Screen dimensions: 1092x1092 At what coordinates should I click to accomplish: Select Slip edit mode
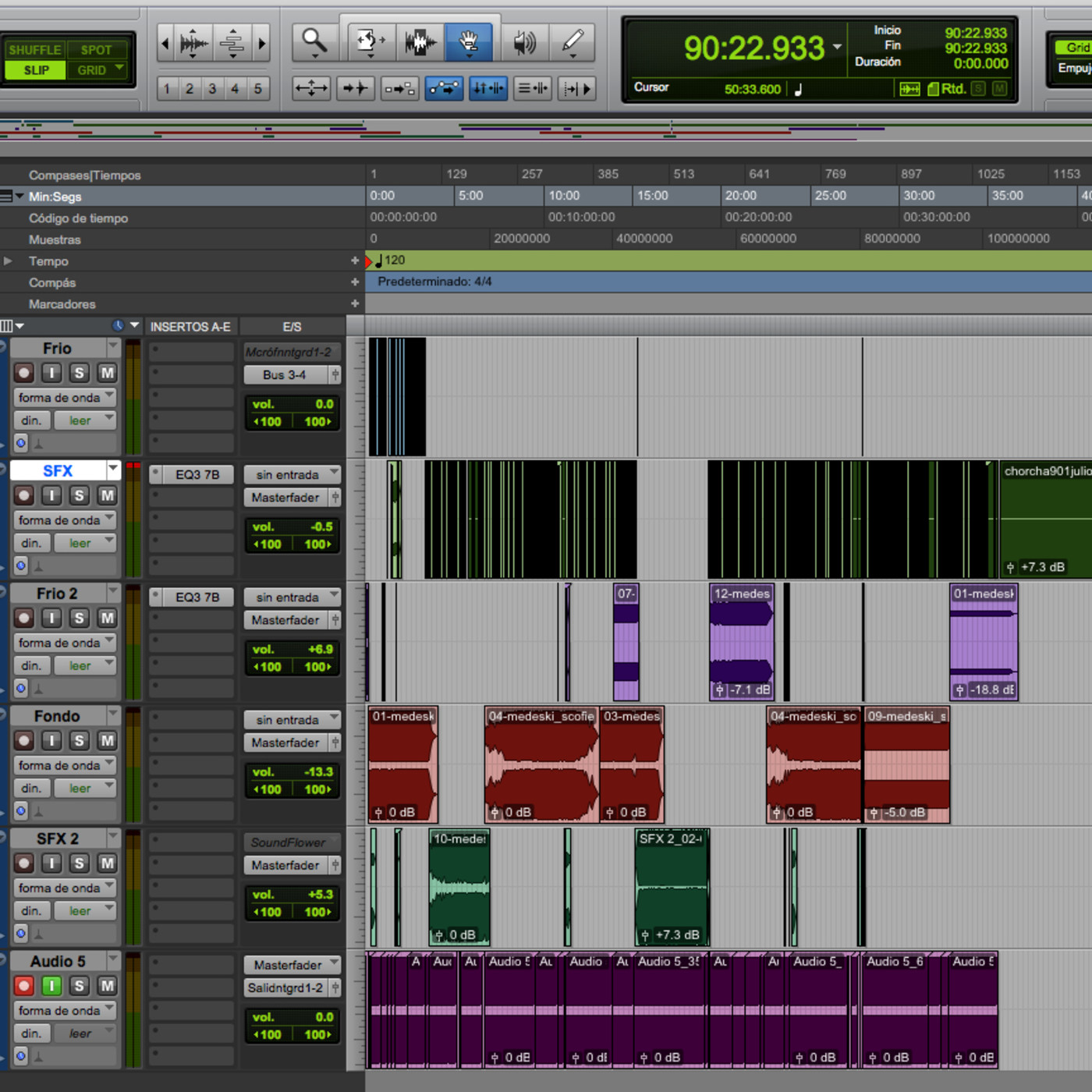click(x=35, y=70)
